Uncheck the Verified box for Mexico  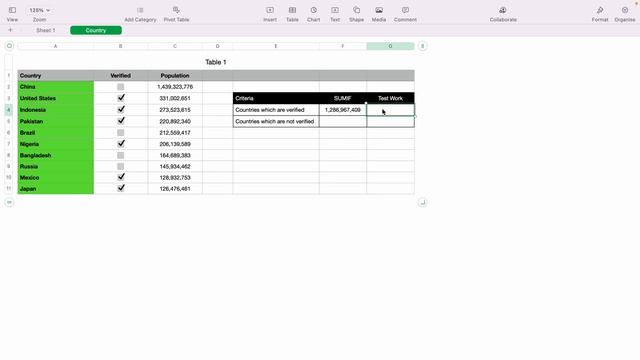[x=121, y=177]
